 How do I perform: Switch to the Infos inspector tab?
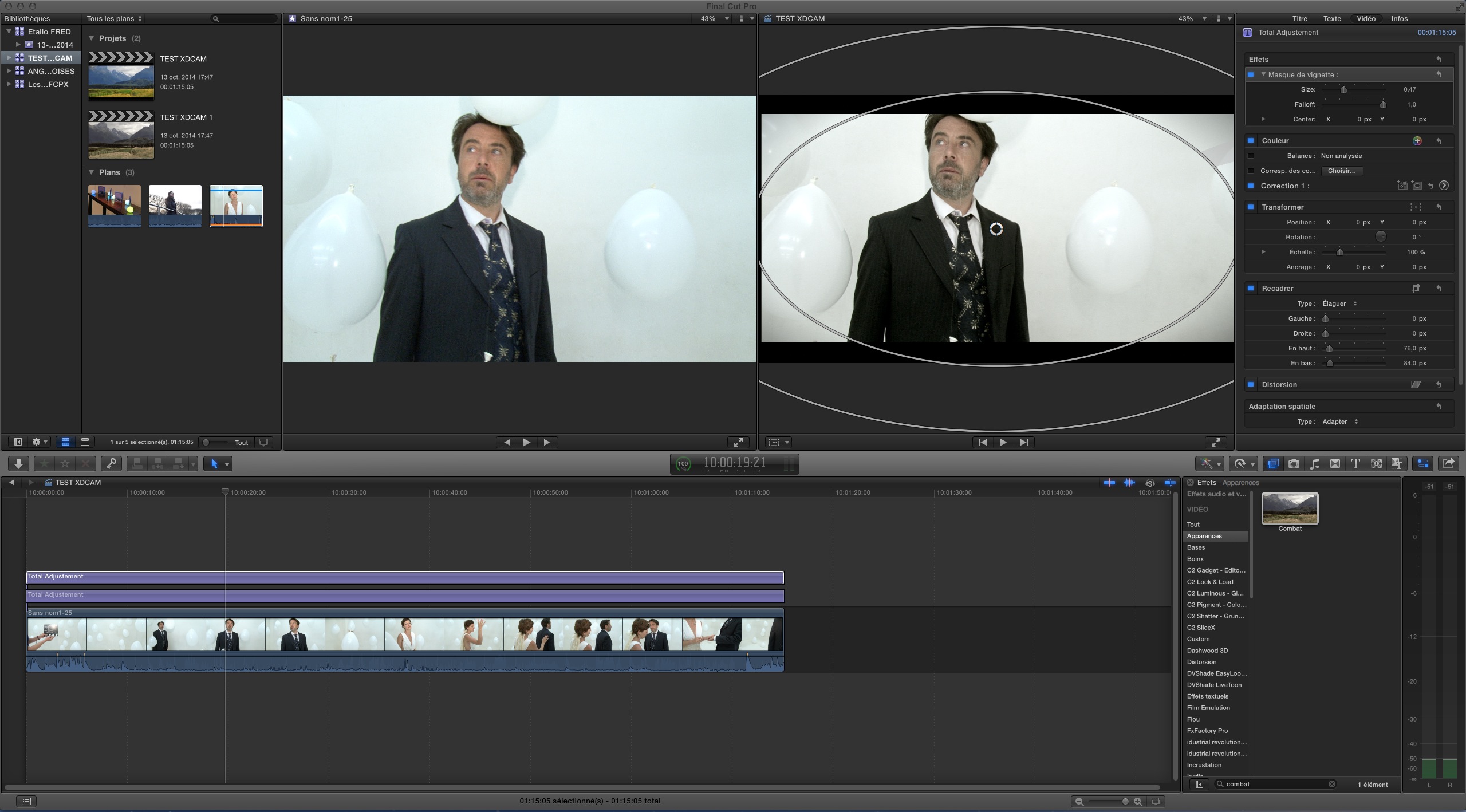(x=1400, y=18)
